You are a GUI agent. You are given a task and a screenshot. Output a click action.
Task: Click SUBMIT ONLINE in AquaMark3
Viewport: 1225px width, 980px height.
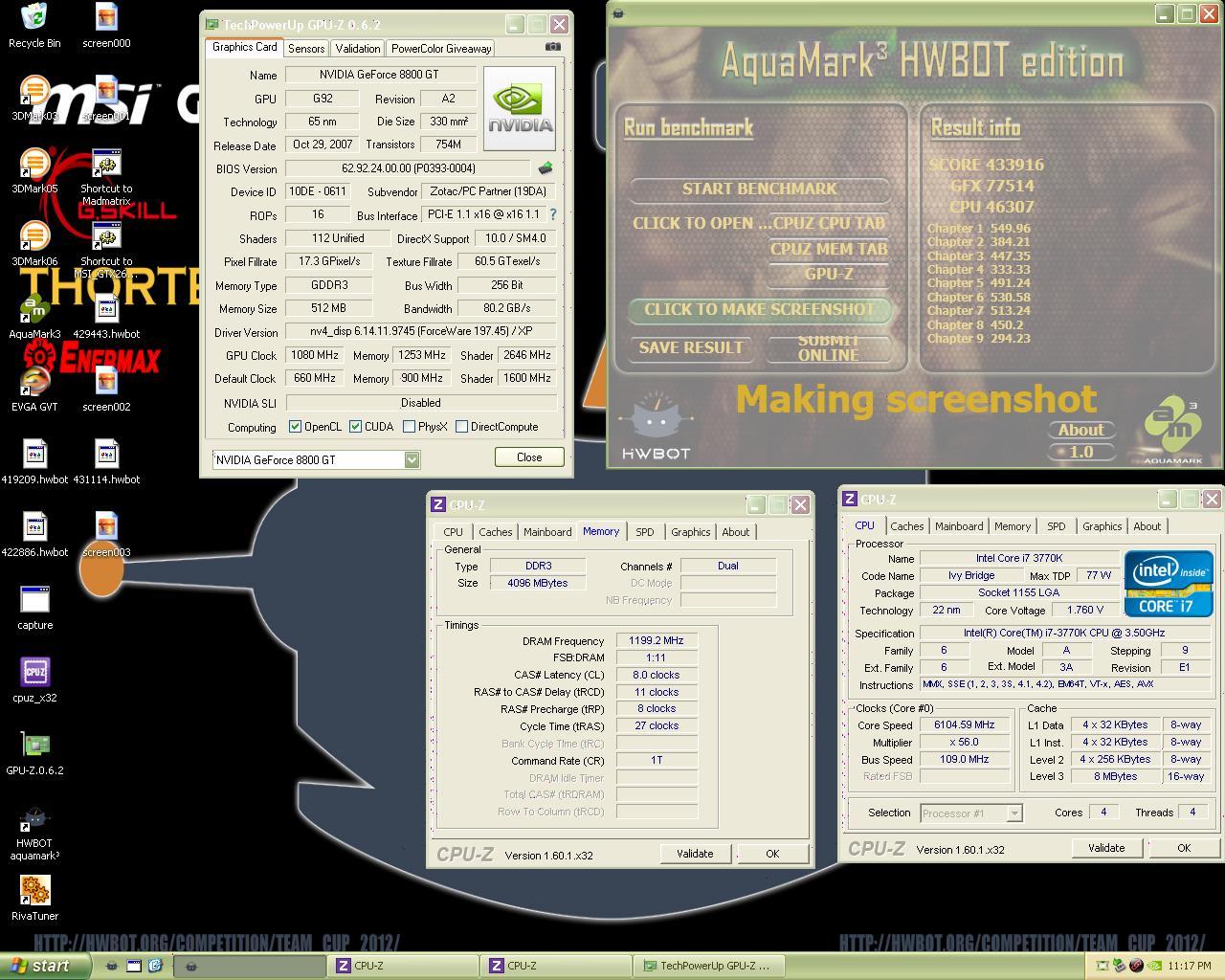click(829, 348)
